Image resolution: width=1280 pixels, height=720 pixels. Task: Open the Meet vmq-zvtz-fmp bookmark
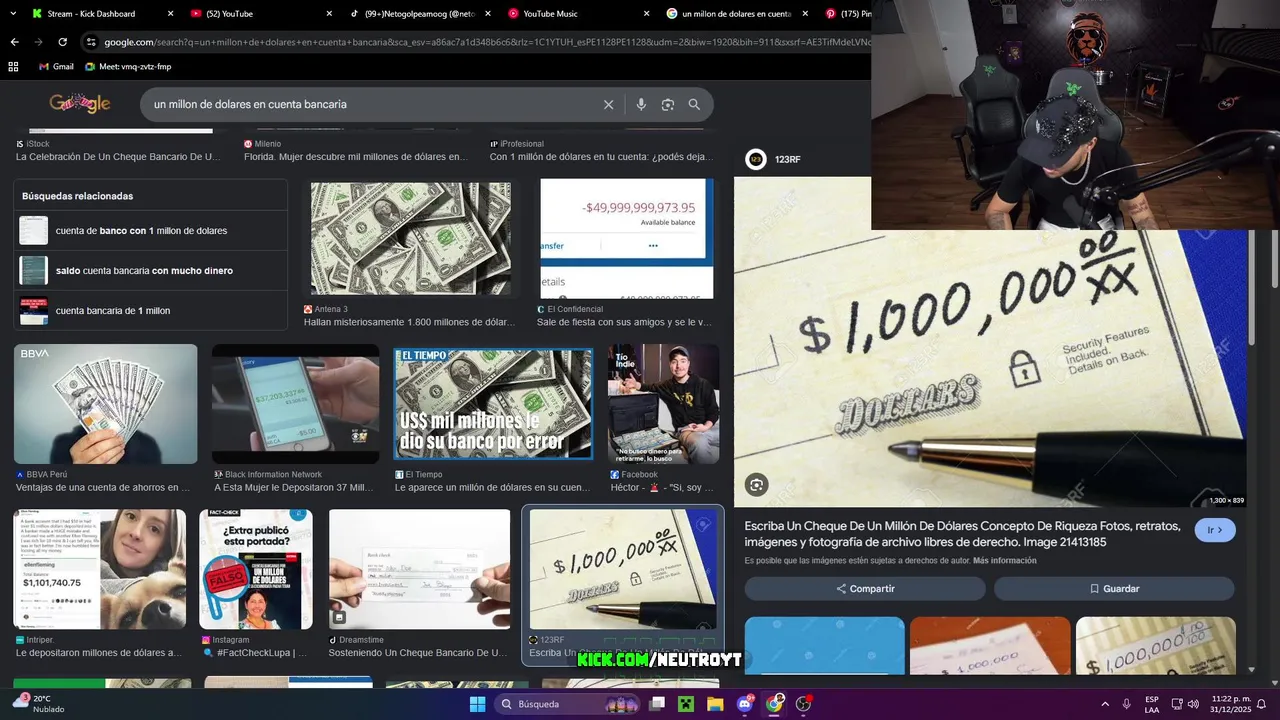point(128,66)
